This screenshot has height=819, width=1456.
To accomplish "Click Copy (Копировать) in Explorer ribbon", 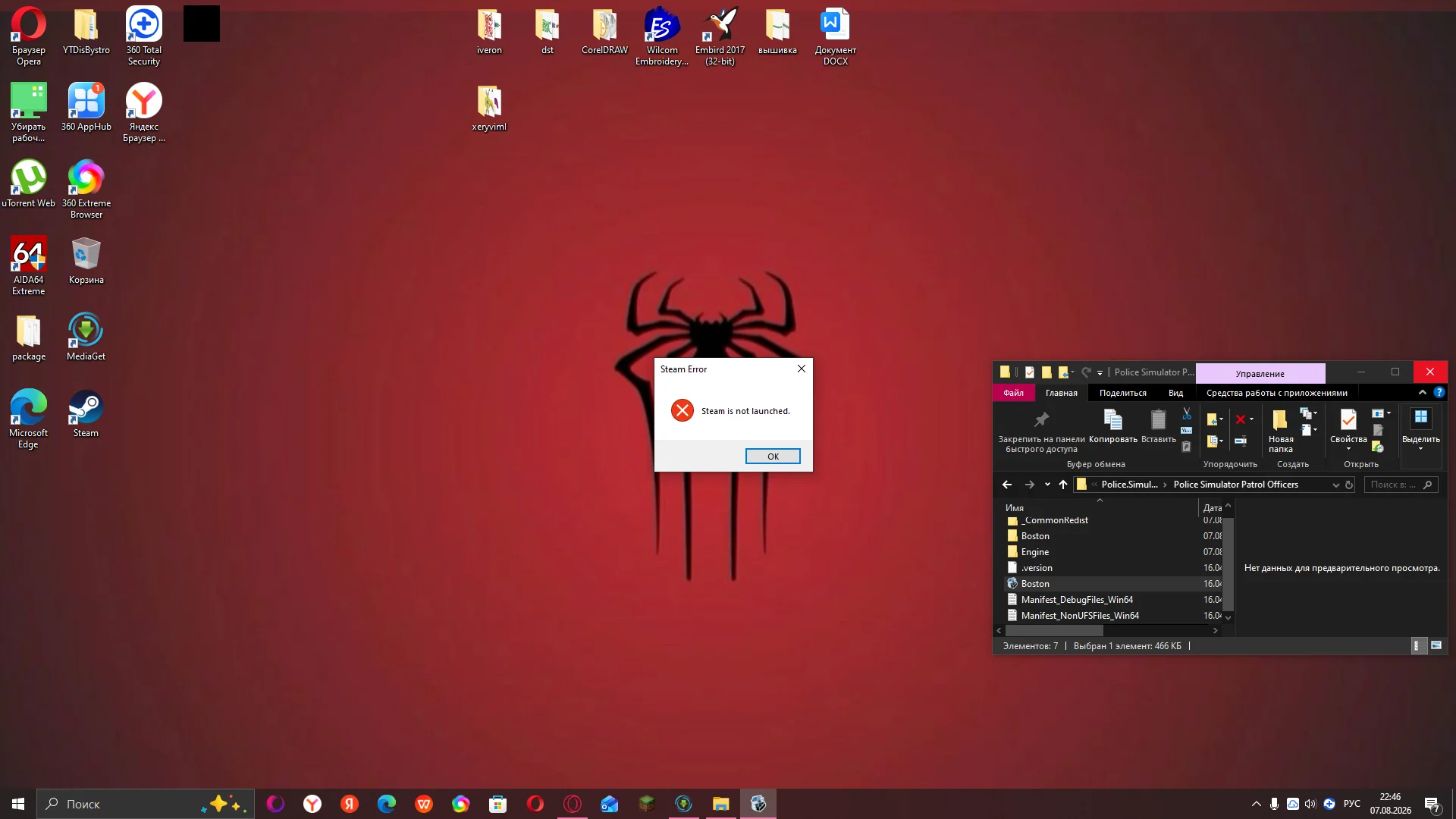I will (x=1113, y=426).
